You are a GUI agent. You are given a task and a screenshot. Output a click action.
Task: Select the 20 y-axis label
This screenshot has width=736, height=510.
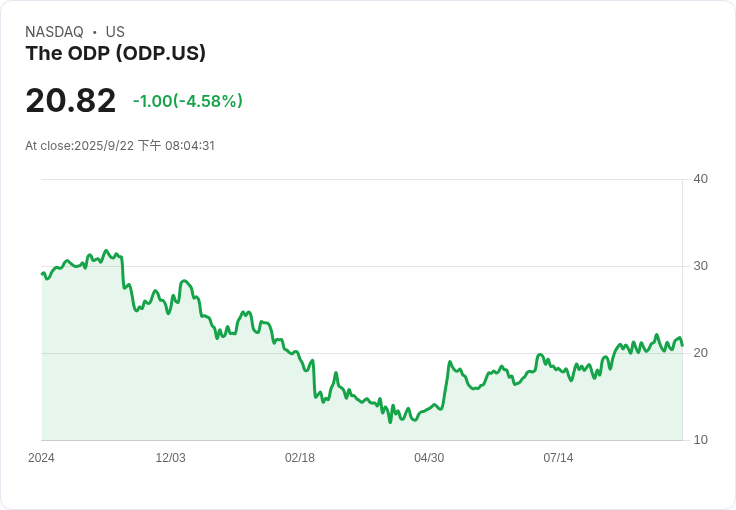[700, 353]
